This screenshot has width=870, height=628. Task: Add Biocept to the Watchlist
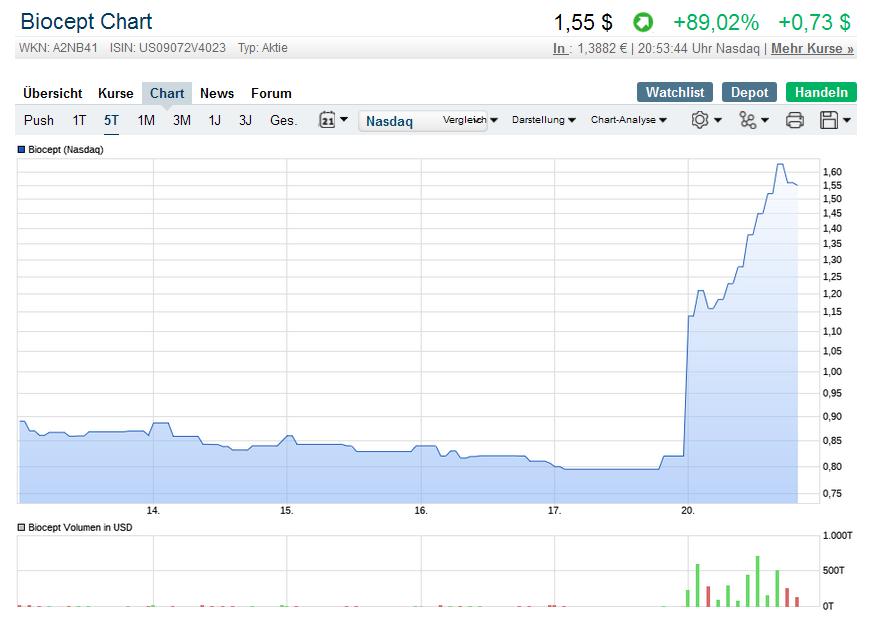(x=674, y=91)
